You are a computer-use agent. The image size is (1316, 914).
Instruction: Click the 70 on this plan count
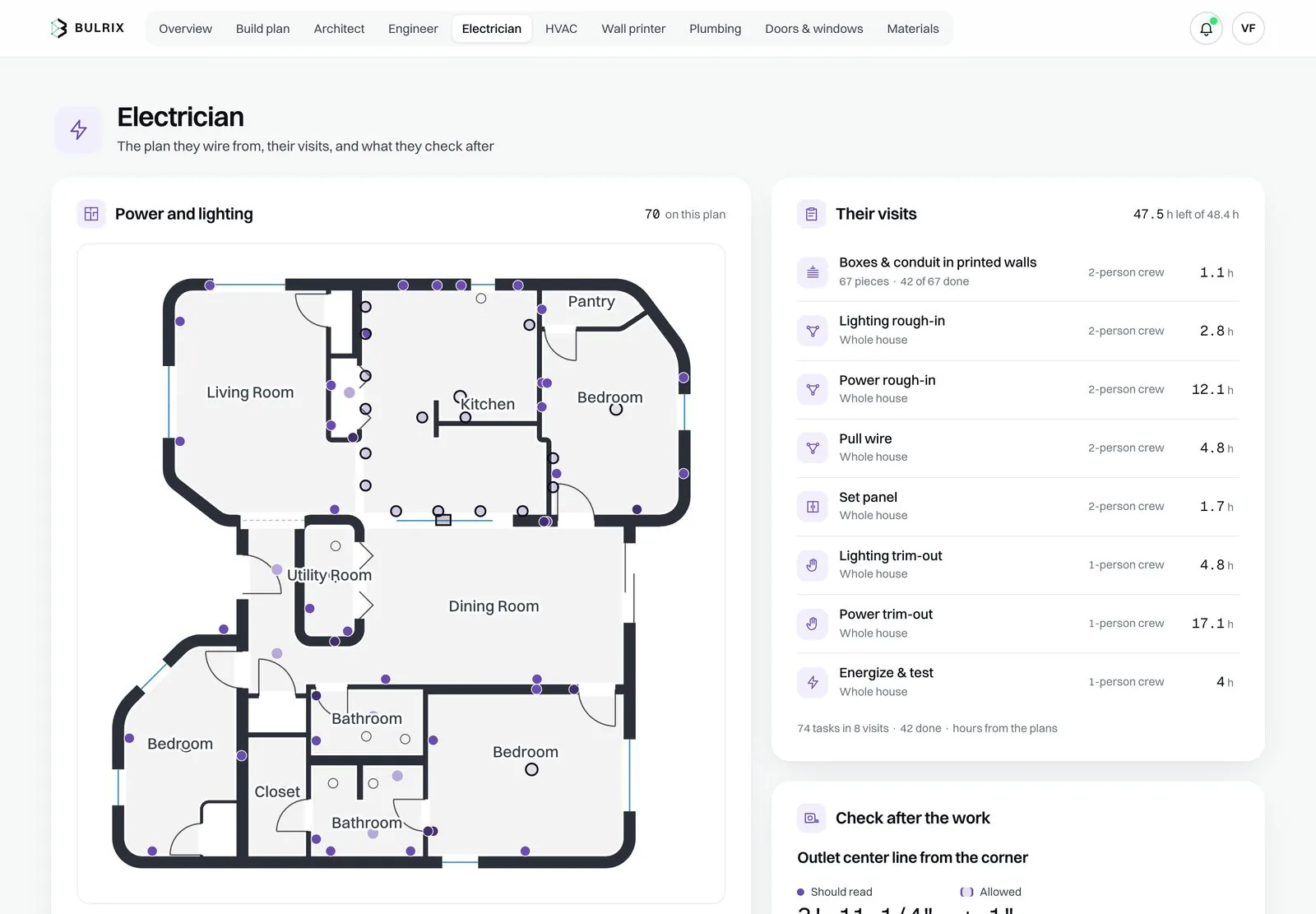(685, 214)
